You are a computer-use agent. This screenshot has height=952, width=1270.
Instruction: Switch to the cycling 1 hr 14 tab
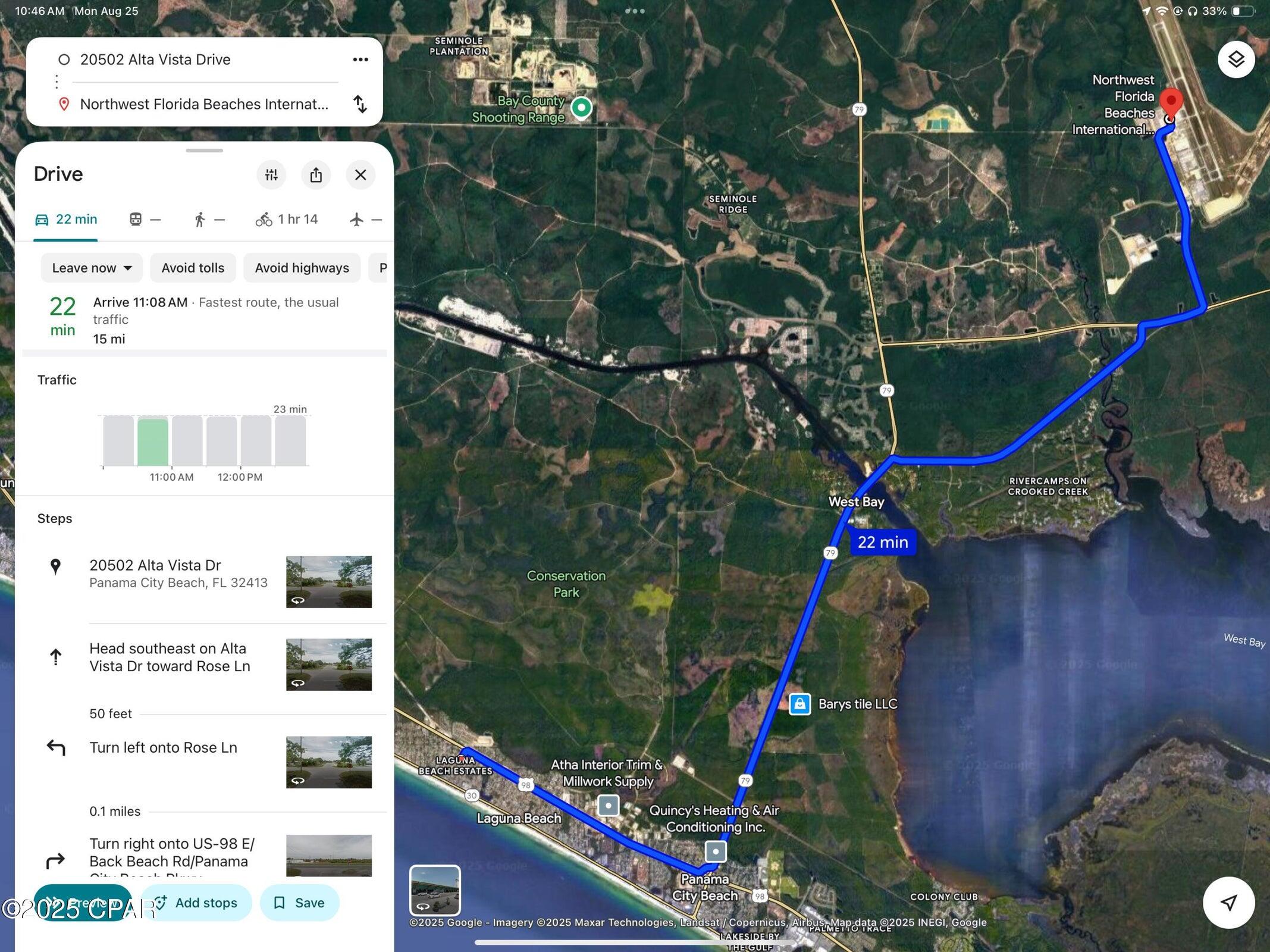(287, 220)
